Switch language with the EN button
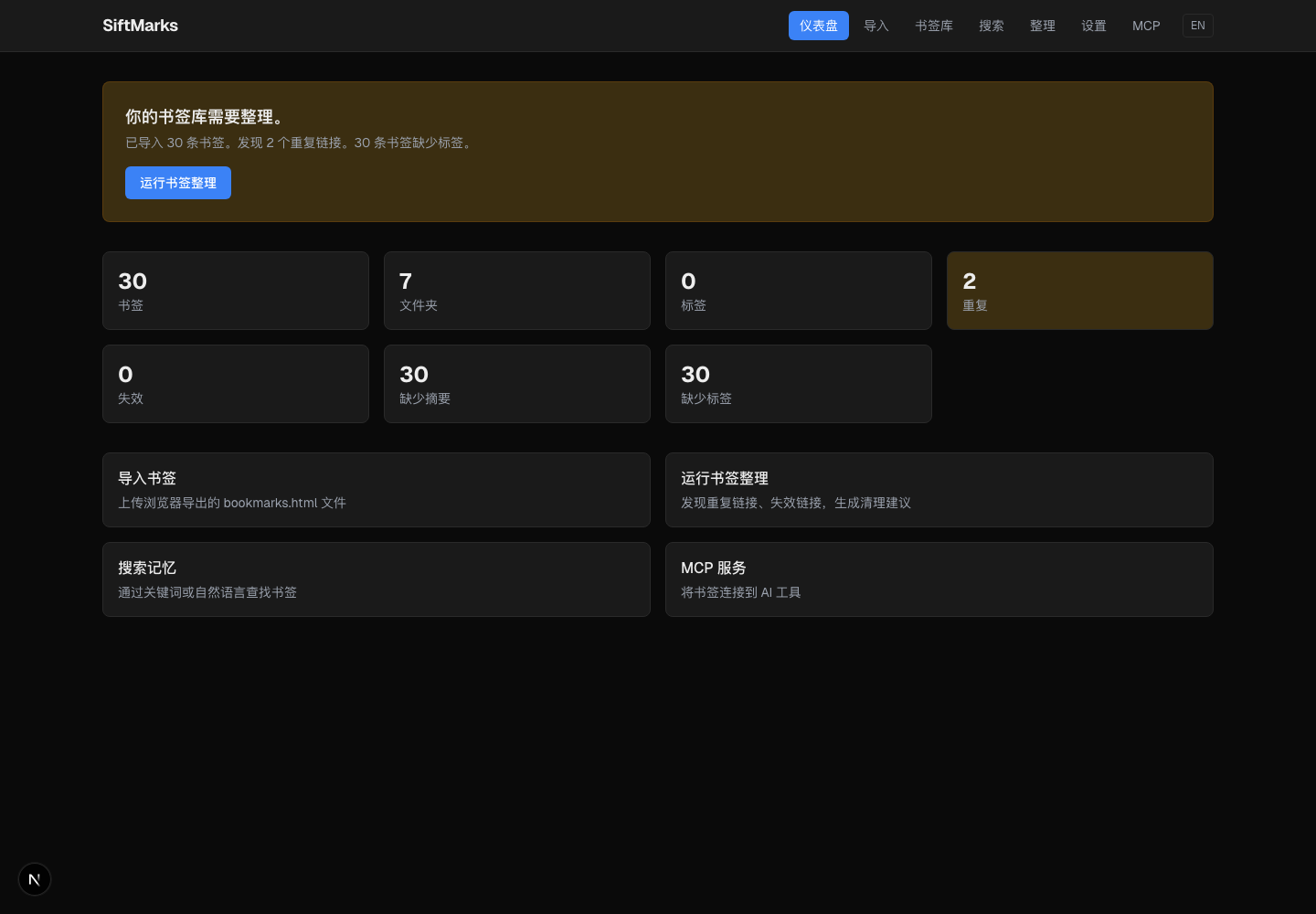The width and height of the screenshot is (1316, 914). coord(1198,26)
